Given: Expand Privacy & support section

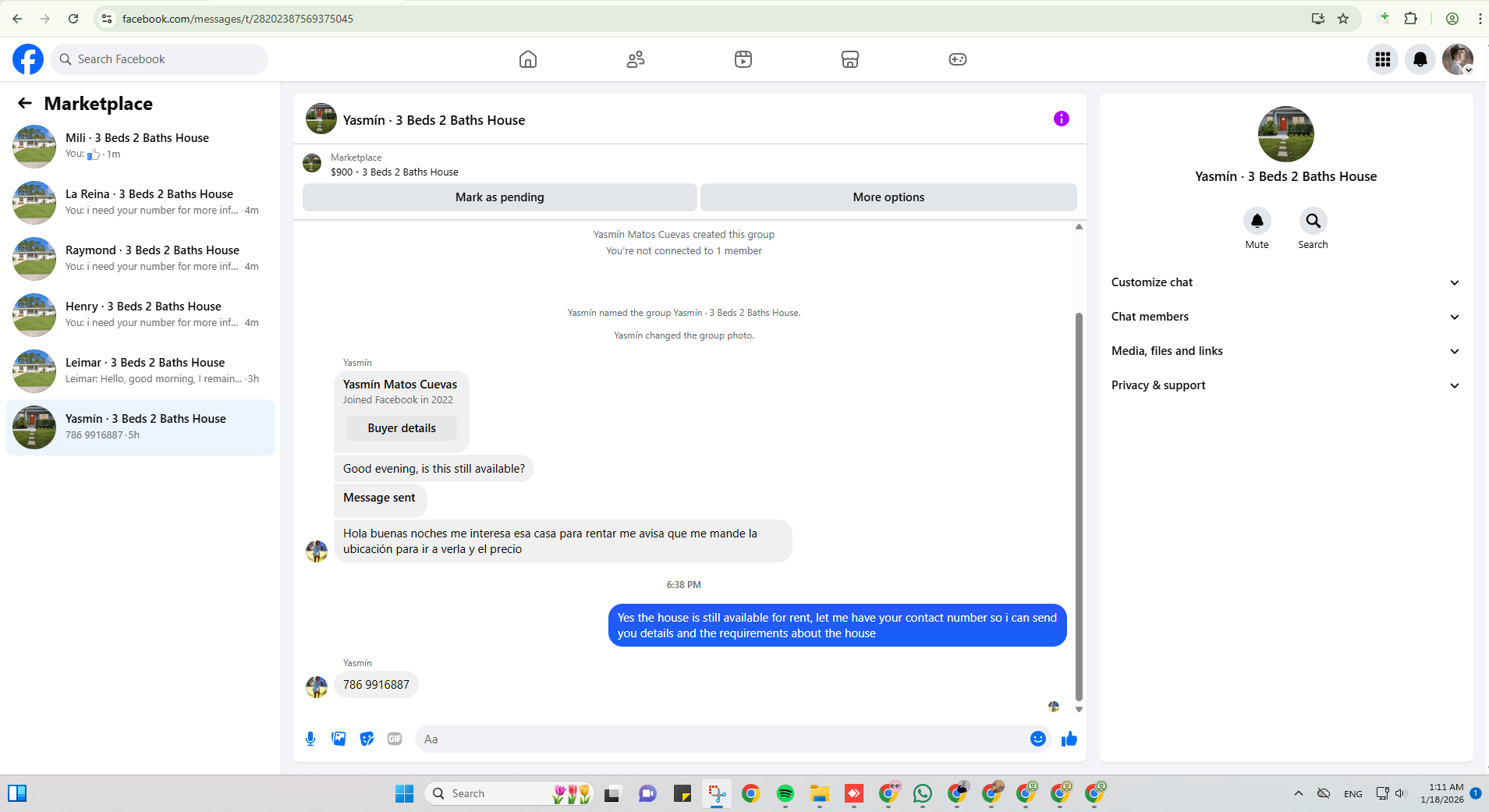Looking at the screenshot, I should click(x=1285, y=385).
